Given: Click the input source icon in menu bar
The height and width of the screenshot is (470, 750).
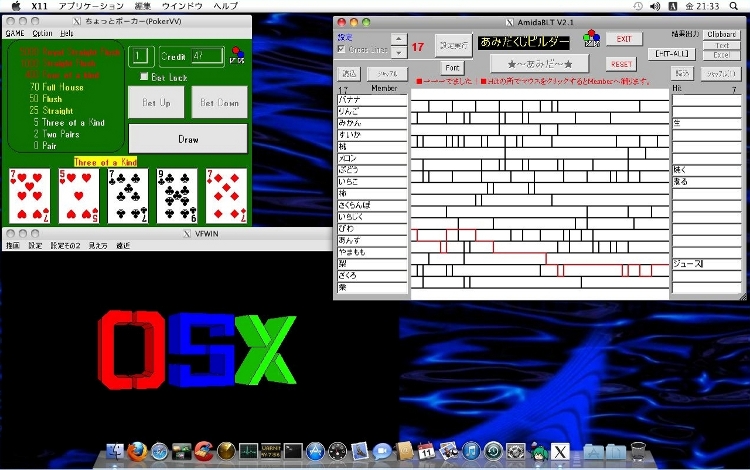Looking at the screenshot, I should point(673,6).
